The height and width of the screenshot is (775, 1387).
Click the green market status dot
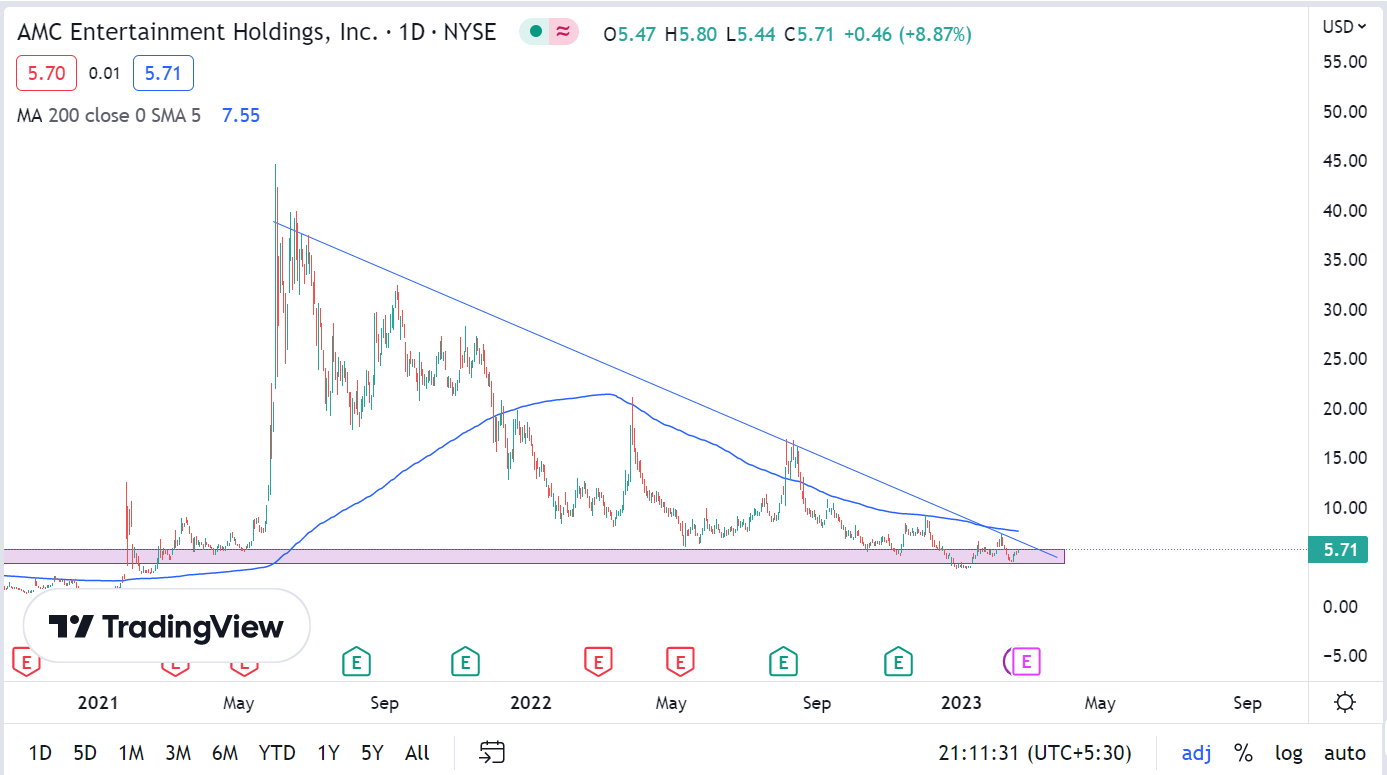(x=535, y=32)
